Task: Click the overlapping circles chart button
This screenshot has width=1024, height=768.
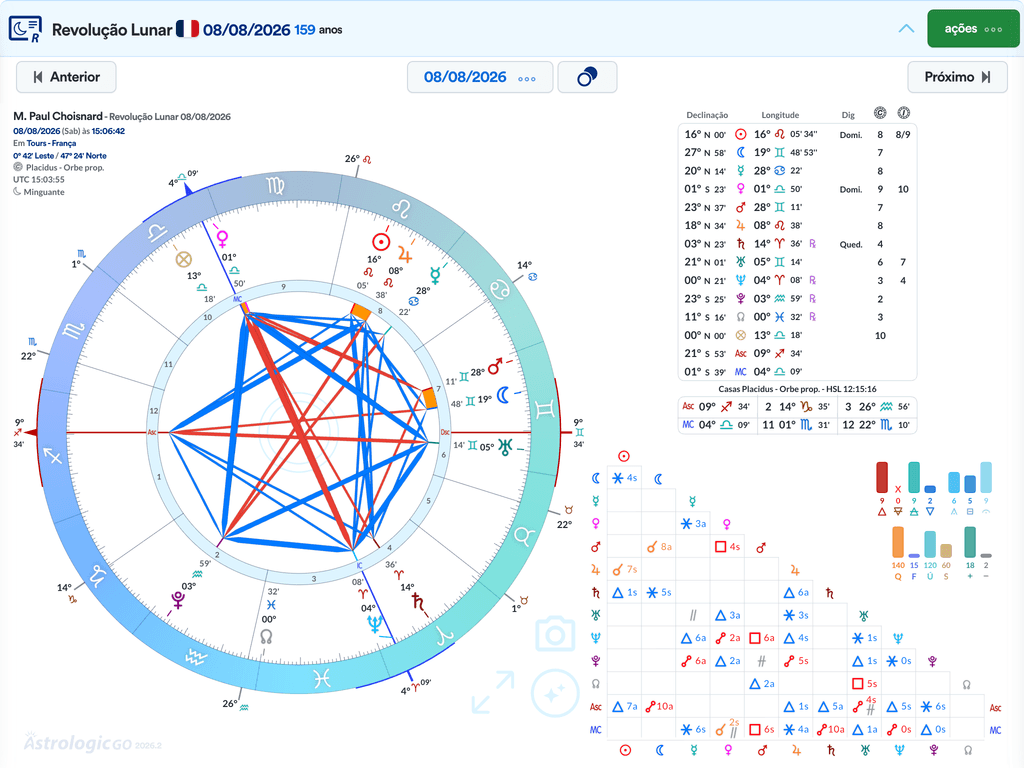Action: pyautogui.click(x=587, y=77)
